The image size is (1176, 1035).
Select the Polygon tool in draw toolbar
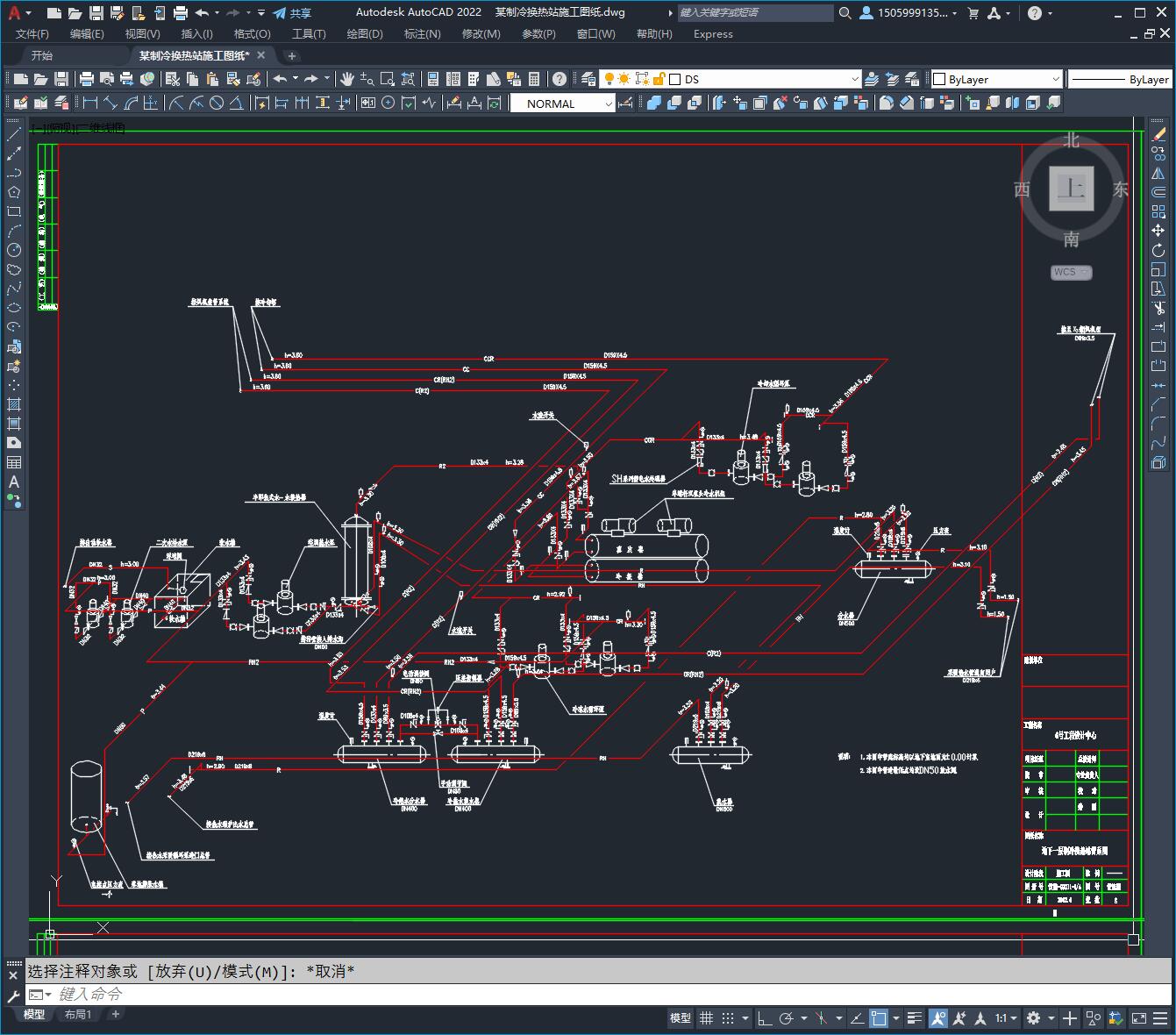(14, 192)
